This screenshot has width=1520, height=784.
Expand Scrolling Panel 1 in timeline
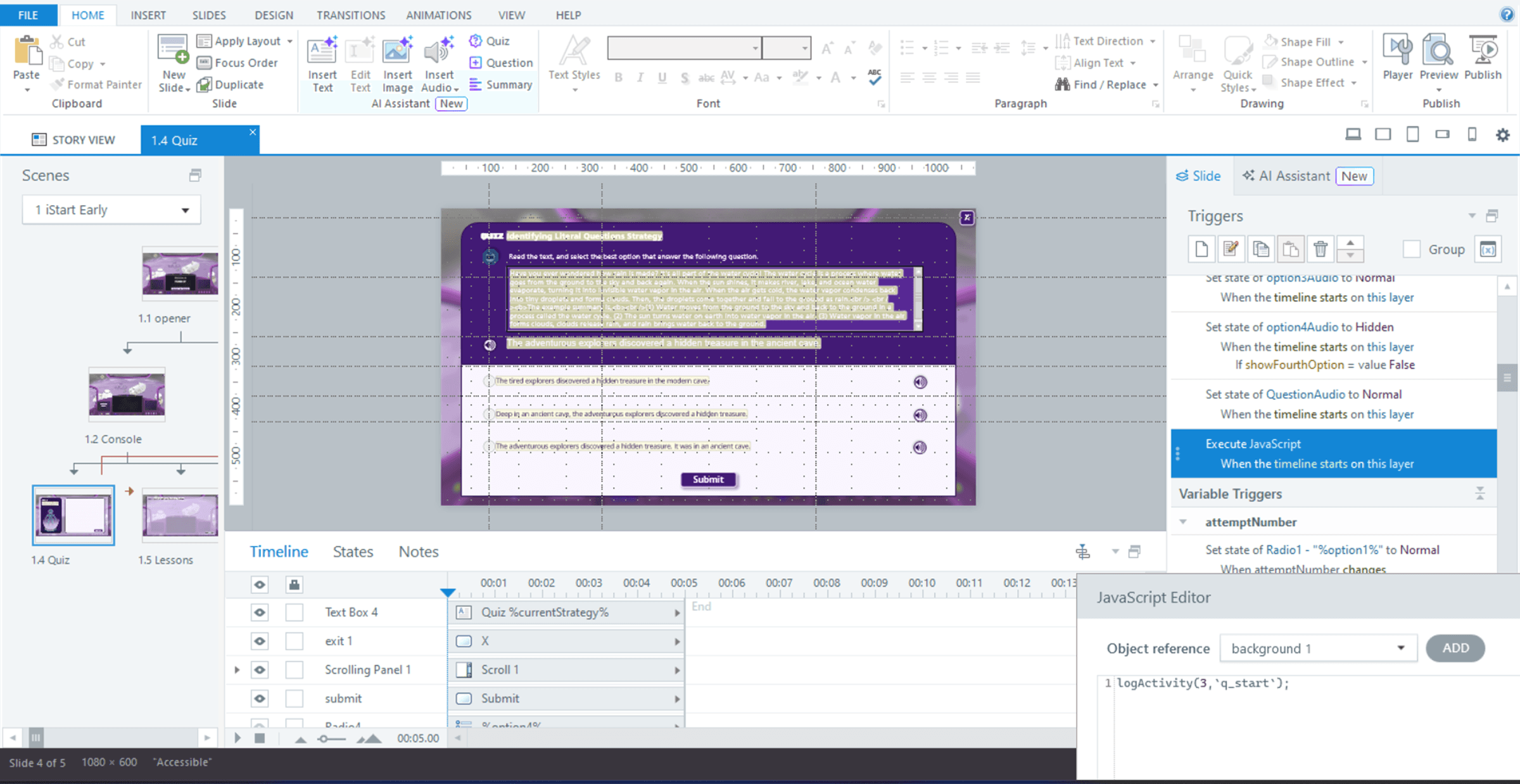tap(237, 669)
